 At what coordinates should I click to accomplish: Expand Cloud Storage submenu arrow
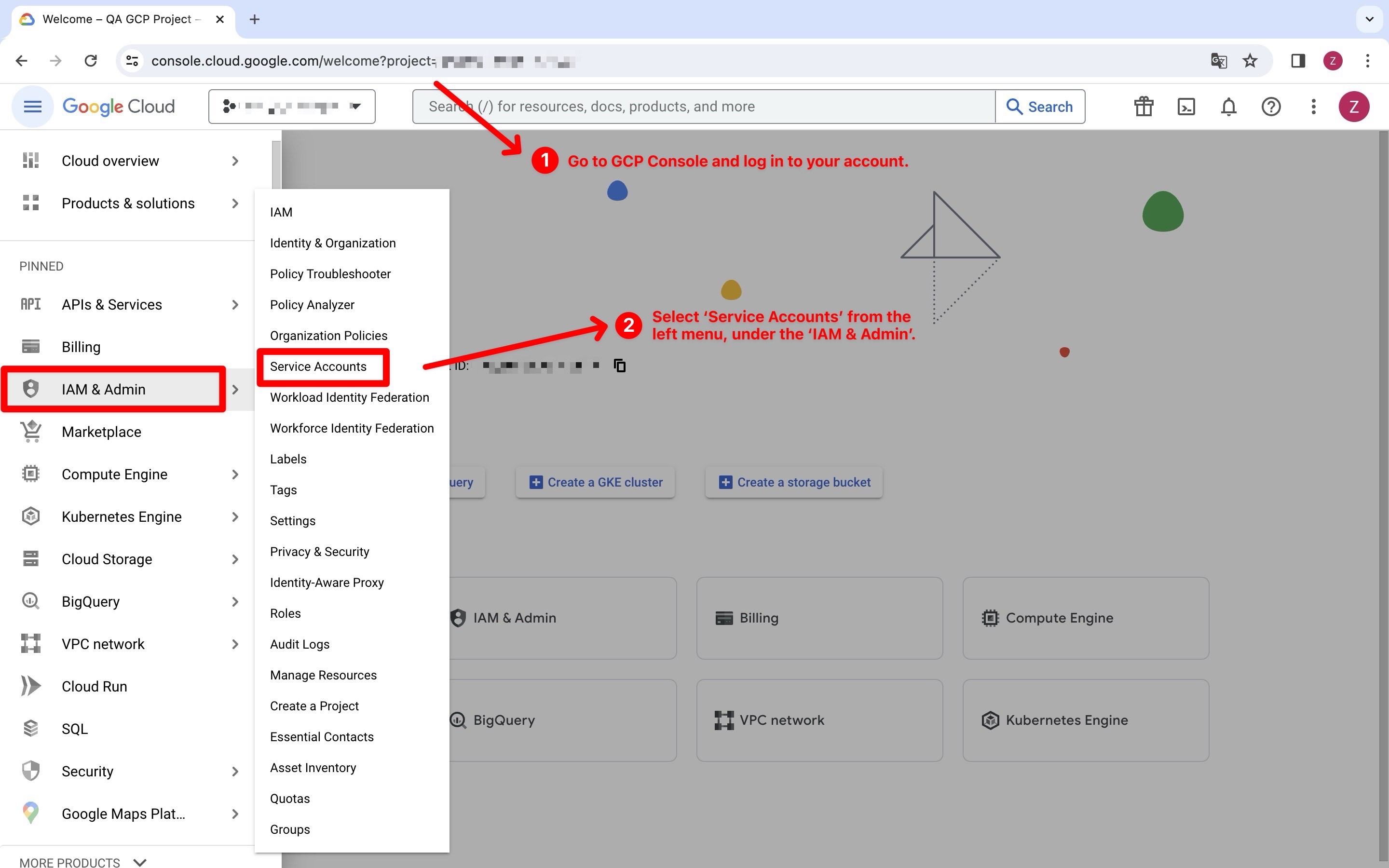(x=235, y=559)
